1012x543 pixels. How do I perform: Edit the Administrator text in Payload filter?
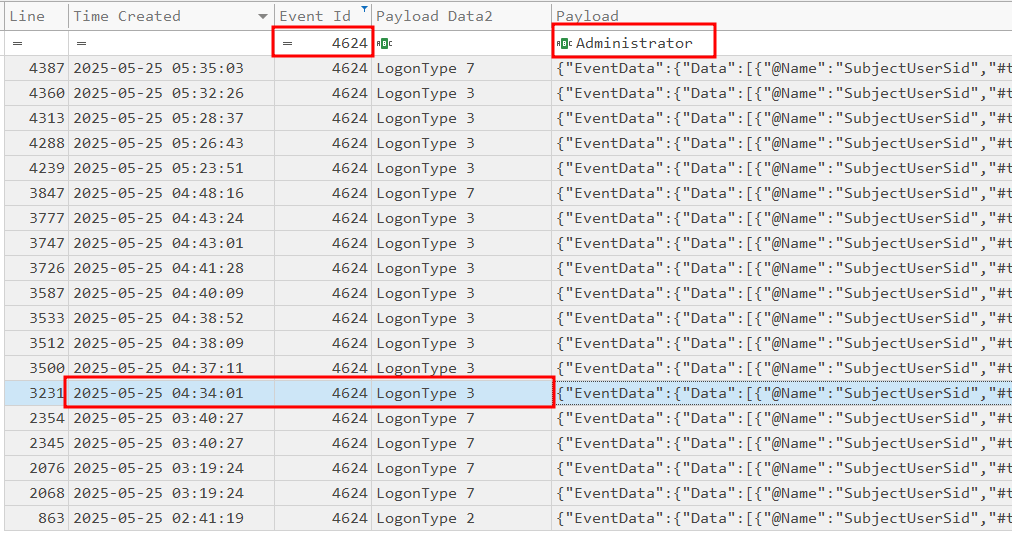634,43
